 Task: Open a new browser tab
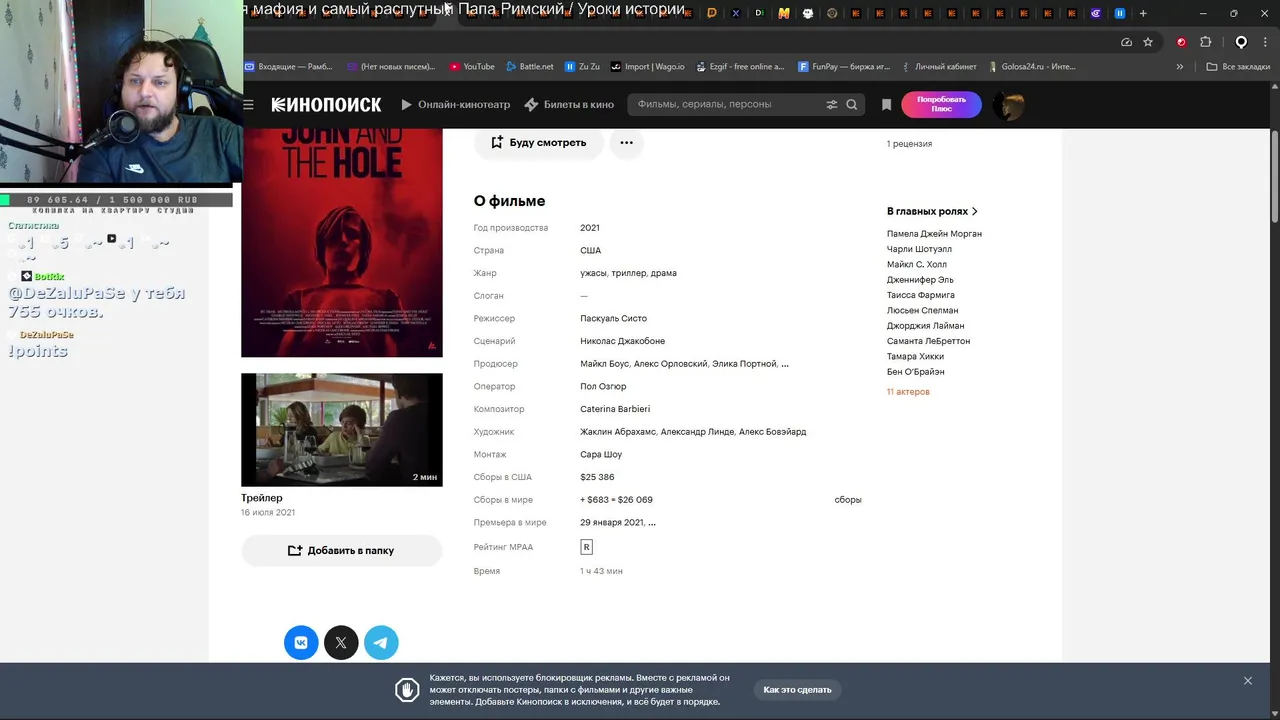pos(1143,13)
